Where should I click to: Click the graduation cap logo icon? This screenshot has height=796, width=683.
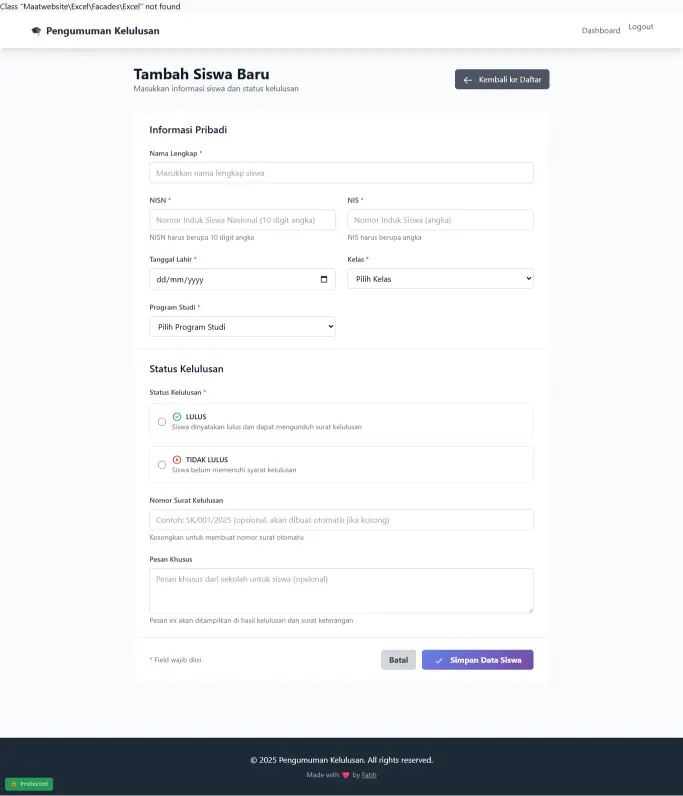(37, 31)
